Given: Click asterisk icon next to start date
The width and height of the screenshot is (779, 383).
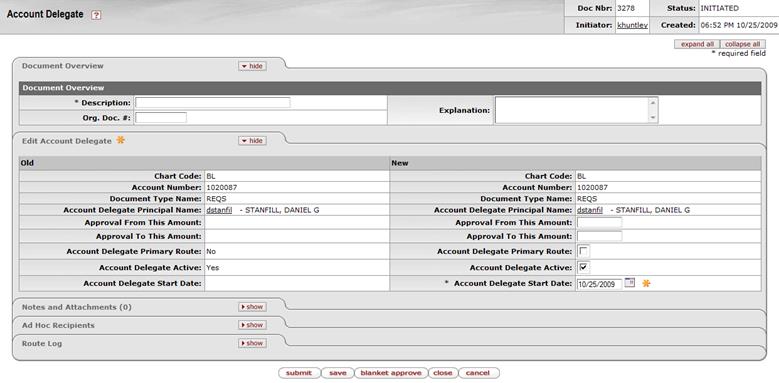Looking at the screenshot, I should (646, 283).
